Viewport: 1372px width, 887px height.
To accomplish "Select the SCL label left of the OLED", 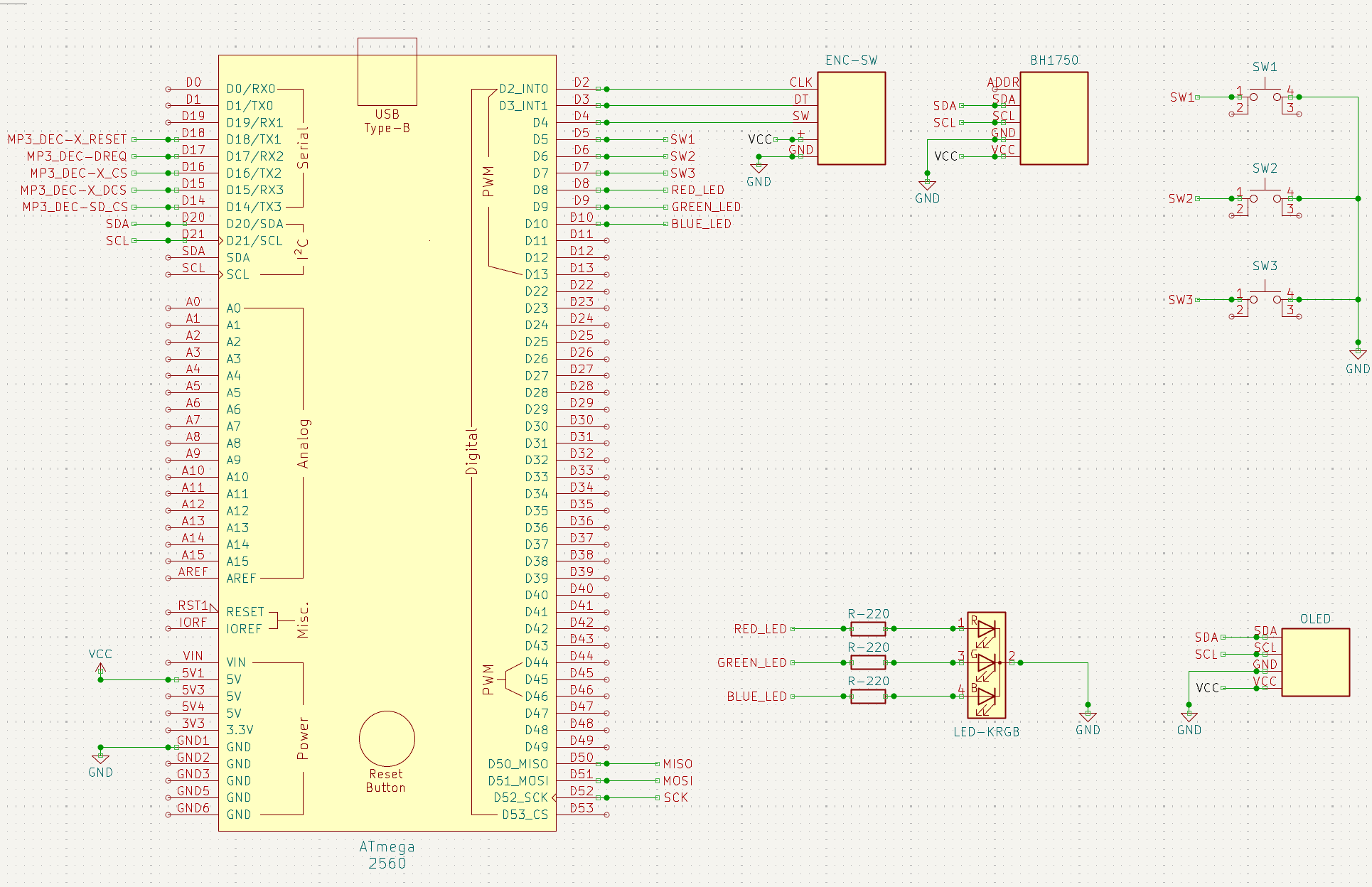I will (1206, 655).
